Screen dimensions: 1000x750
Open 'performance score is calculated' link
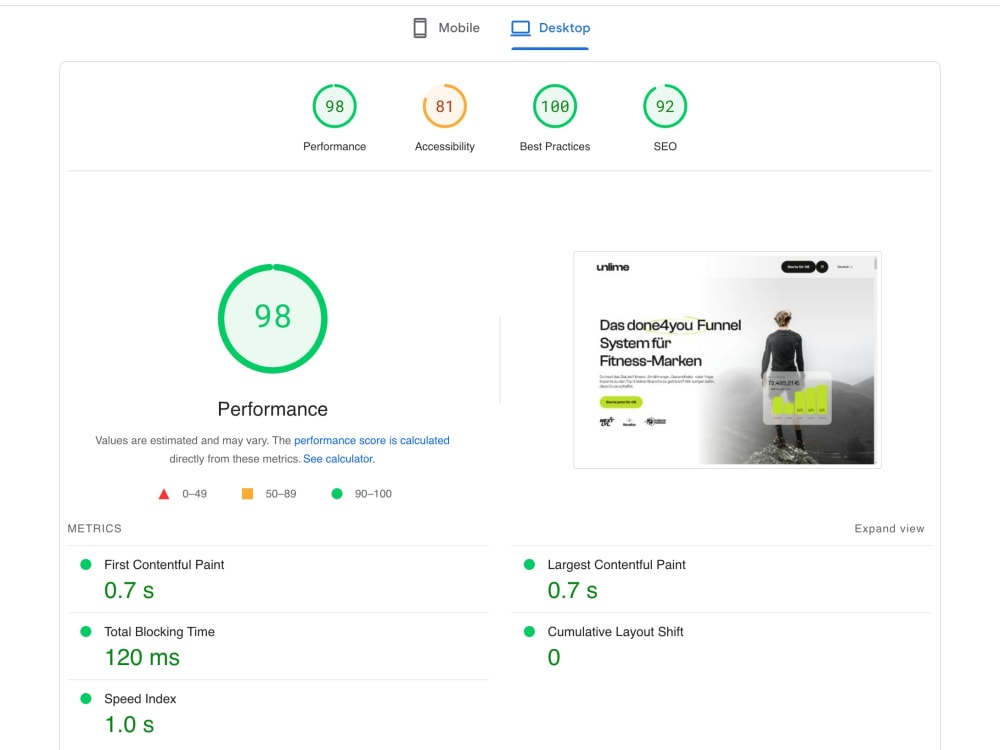click(x=372, y=441)
